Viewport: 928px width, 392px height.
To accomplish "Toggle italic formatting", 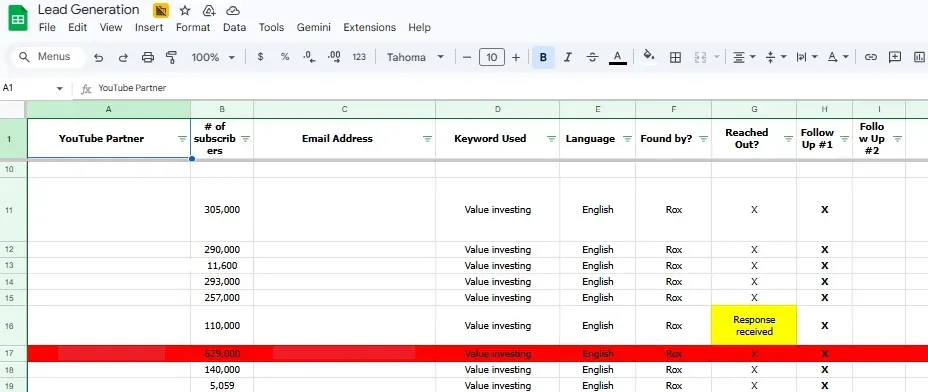I will [568, 57].
